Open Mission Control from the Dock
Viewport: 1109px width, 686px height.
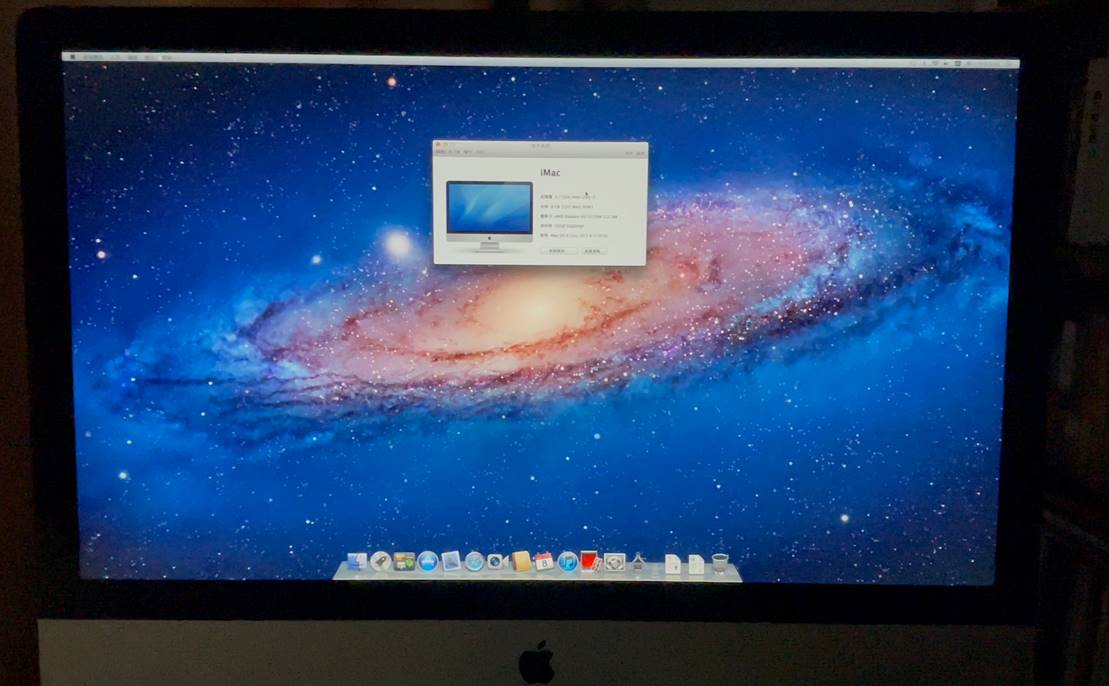point(404,562)
